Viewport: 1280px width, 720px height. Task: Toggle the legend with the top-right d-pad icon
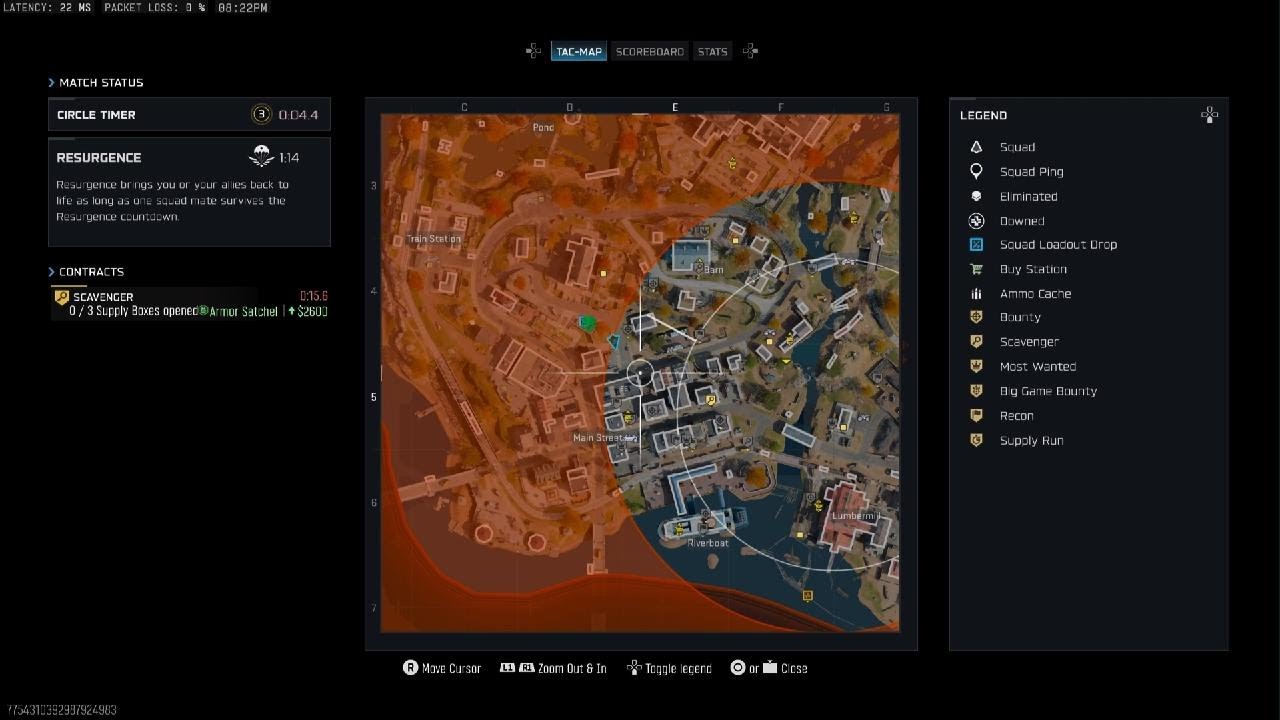(1209, 115)
